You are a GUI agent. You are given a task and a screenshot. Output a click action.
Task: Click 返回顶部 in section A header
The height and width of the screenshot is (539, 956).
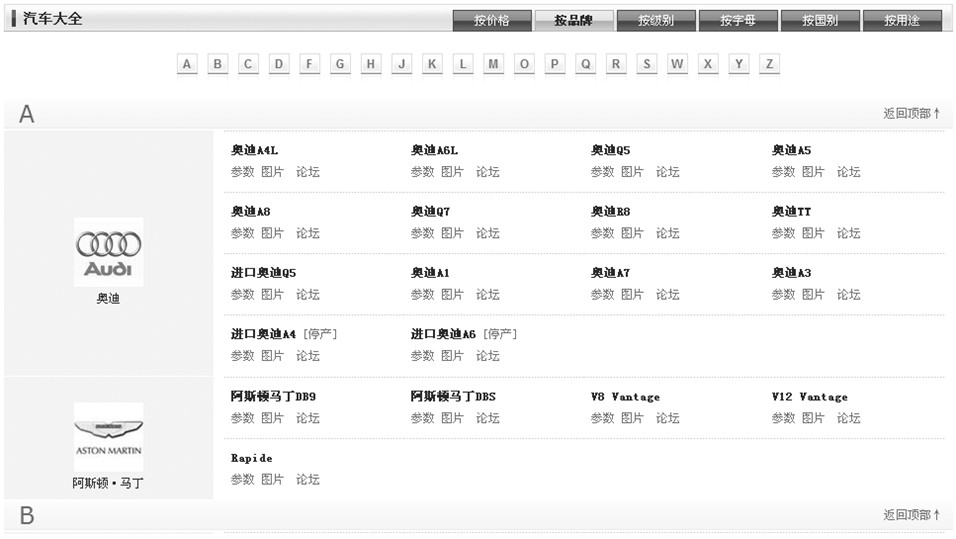point(910,114)
